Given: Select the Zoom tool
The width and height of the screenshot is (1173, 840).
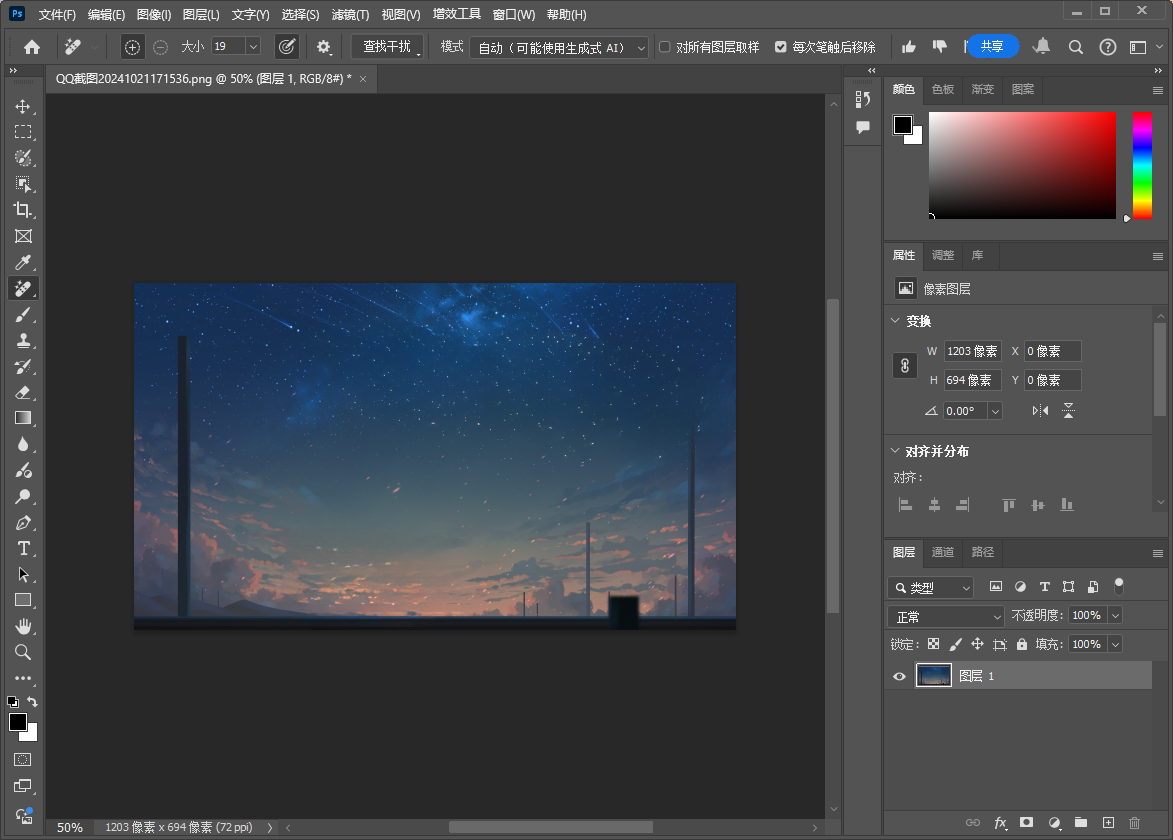Looking at the screenshot, I should pyautogui.click(x=23, y=652).
